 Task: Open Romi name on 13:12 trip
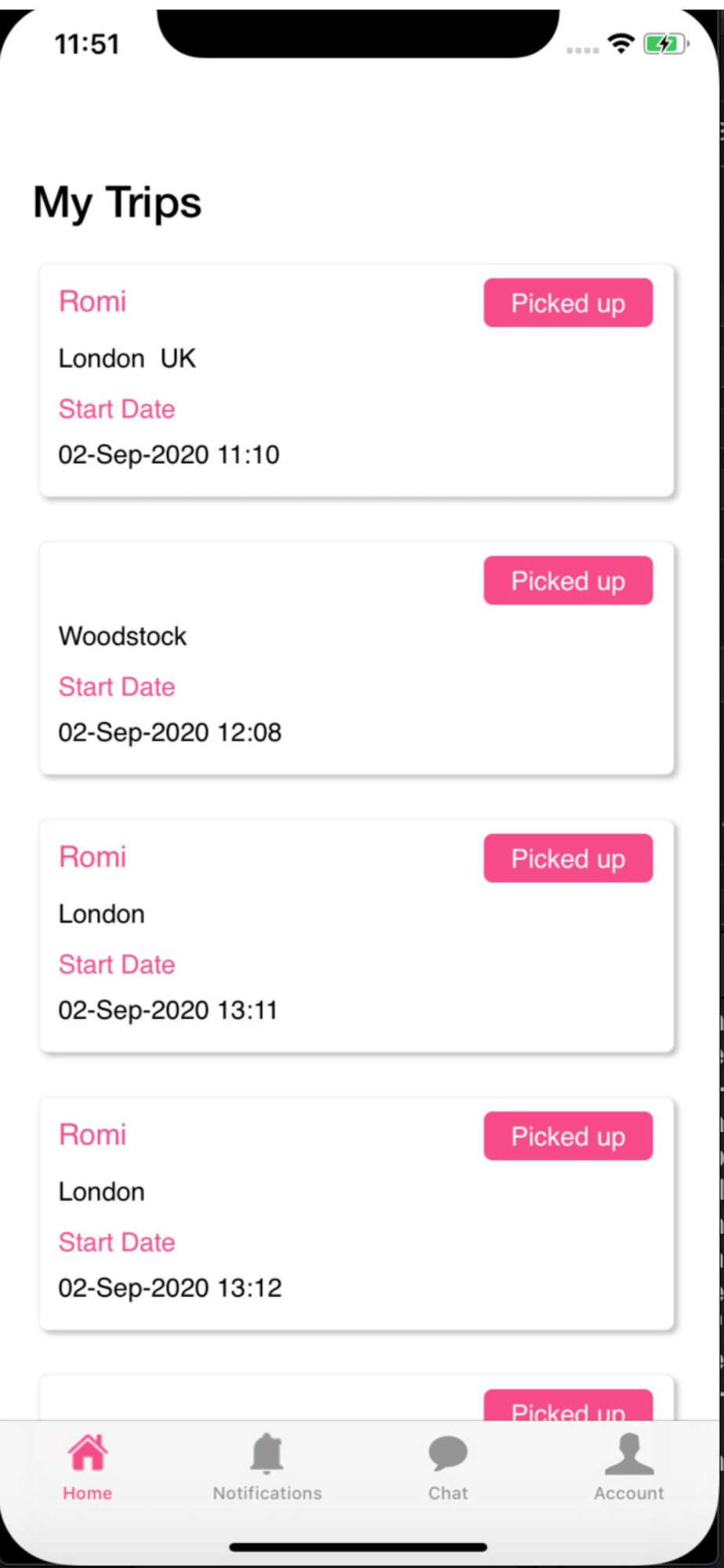coord(92,1134)
